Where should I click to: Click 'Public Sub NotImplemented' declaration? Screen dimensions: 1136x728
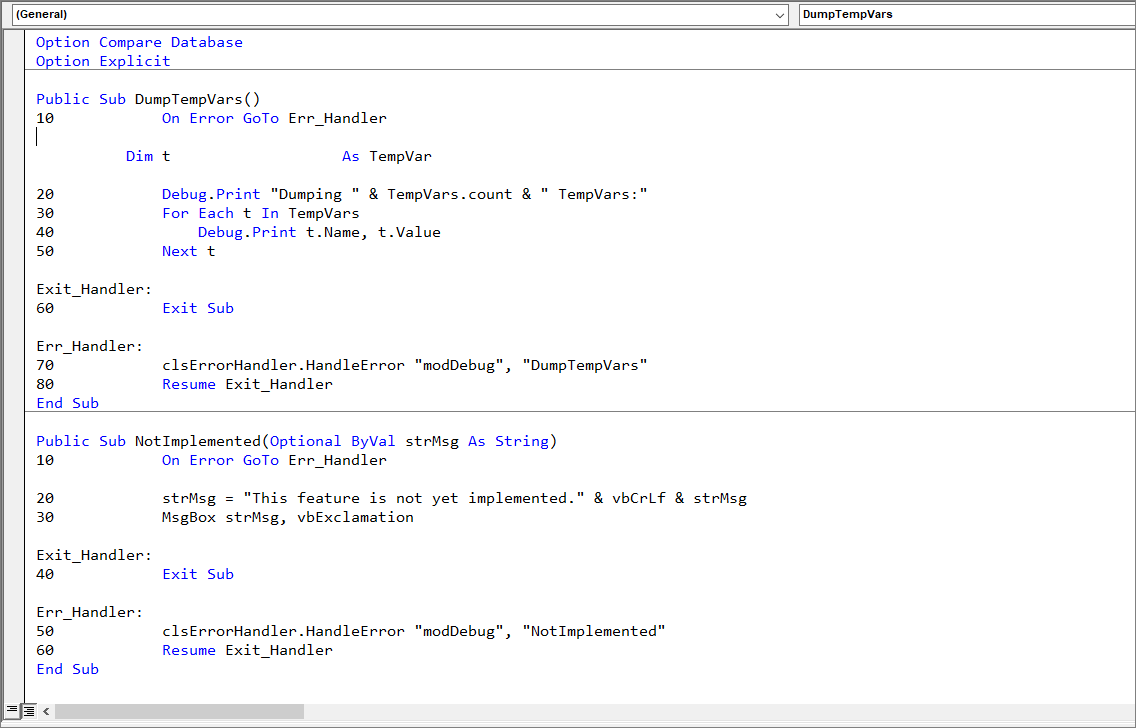click(148, 441)
